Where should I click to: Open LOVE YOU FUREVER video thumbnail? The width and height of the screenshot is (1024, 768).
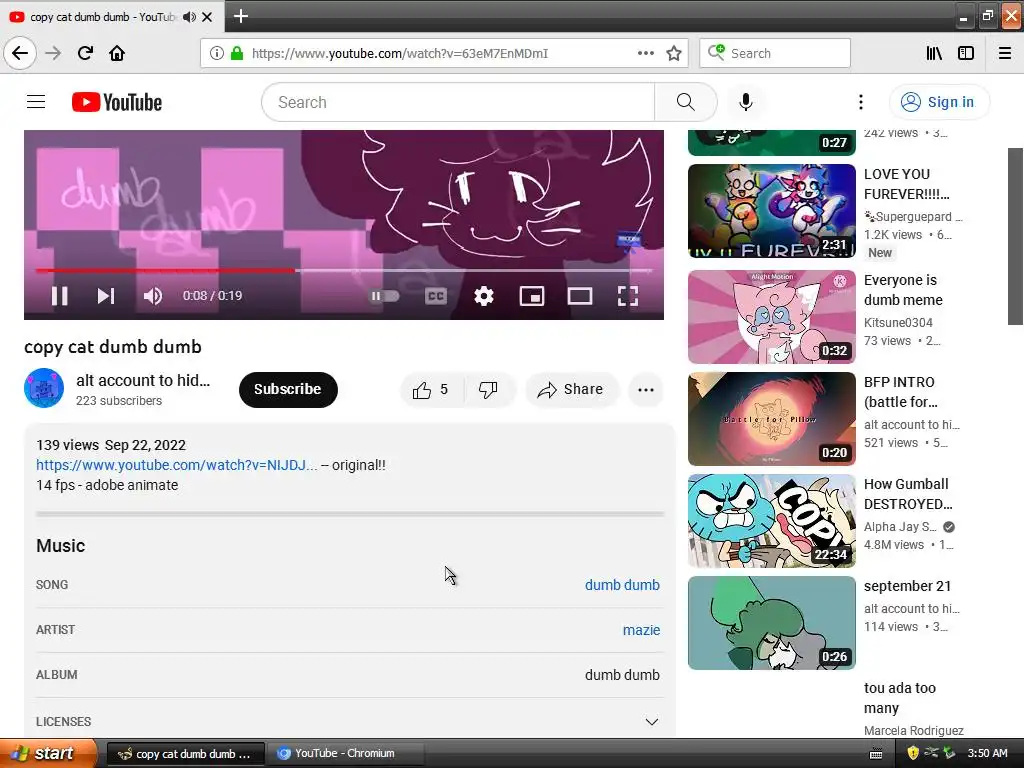pos(771,211)
